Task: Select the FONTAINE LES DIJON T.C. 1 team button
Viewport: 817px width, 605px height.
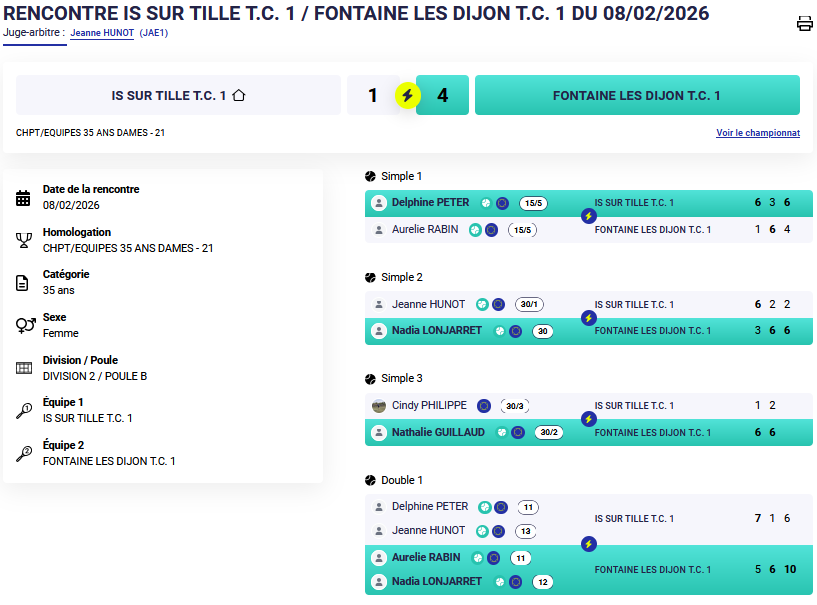Action: point(636,96)
